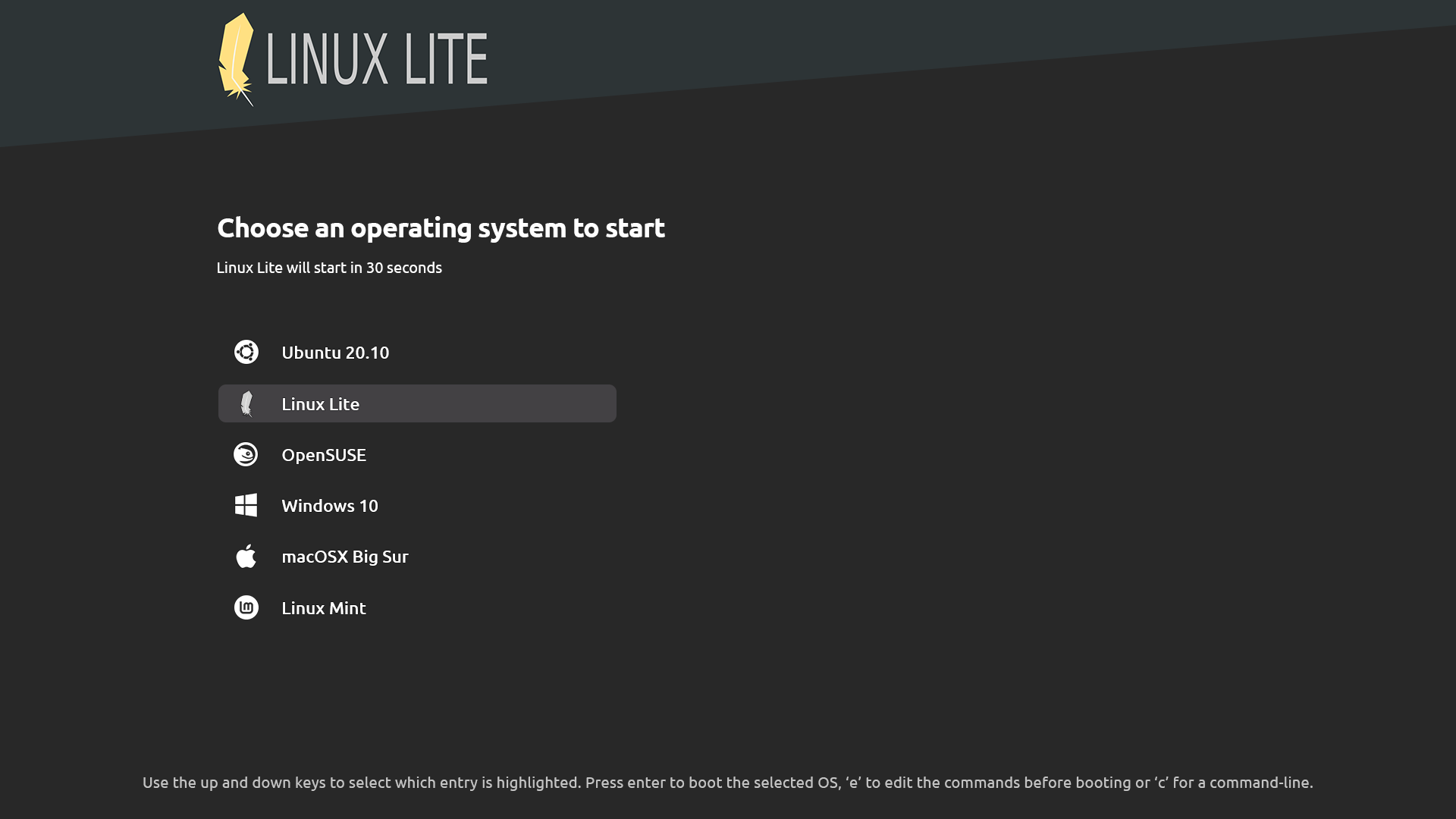
Task: Click the Linux Lite feather entry icon
Action: [x=246, y=403]
